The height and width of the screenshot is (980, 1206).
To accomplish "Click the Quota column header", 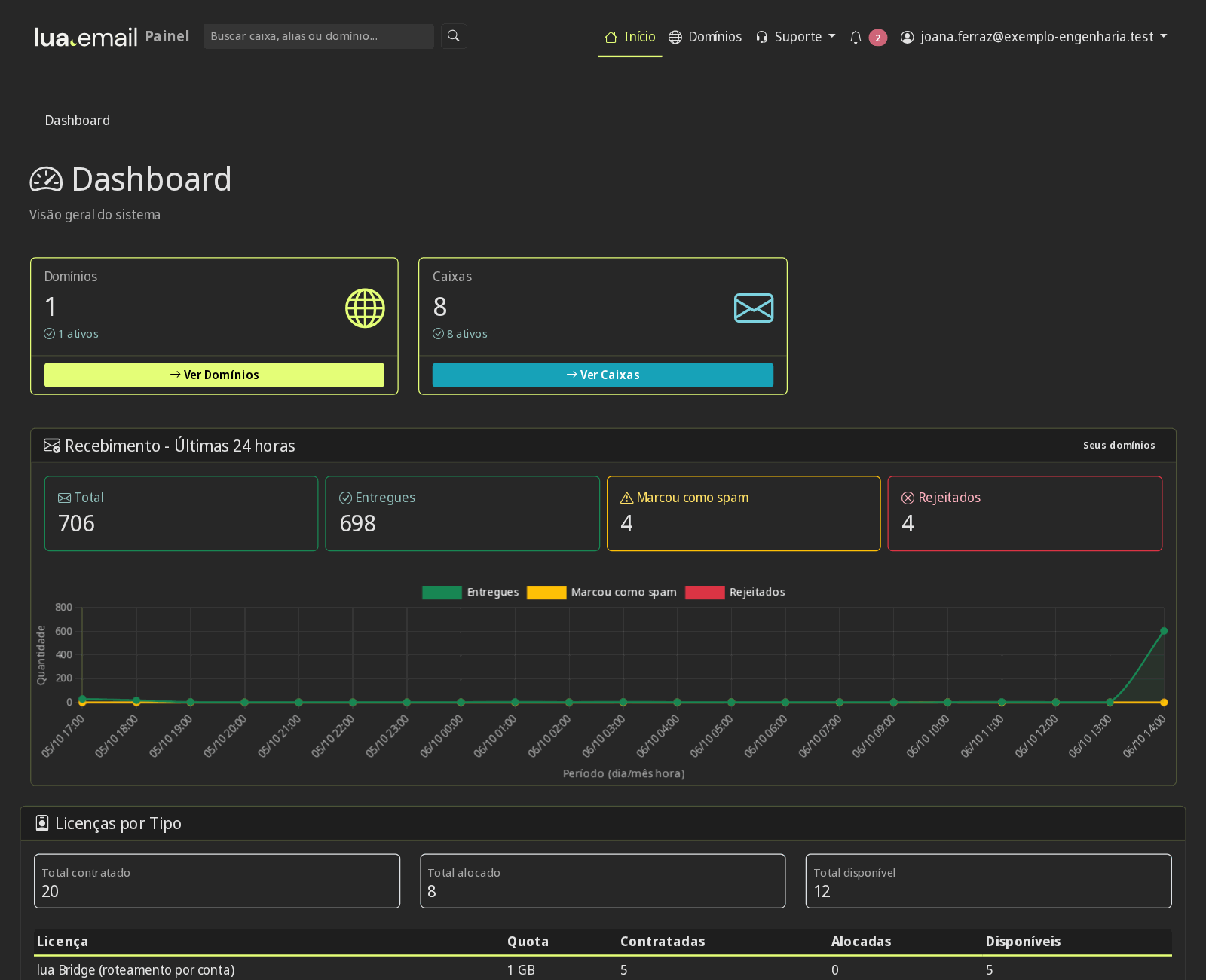I will click(528, 942).
